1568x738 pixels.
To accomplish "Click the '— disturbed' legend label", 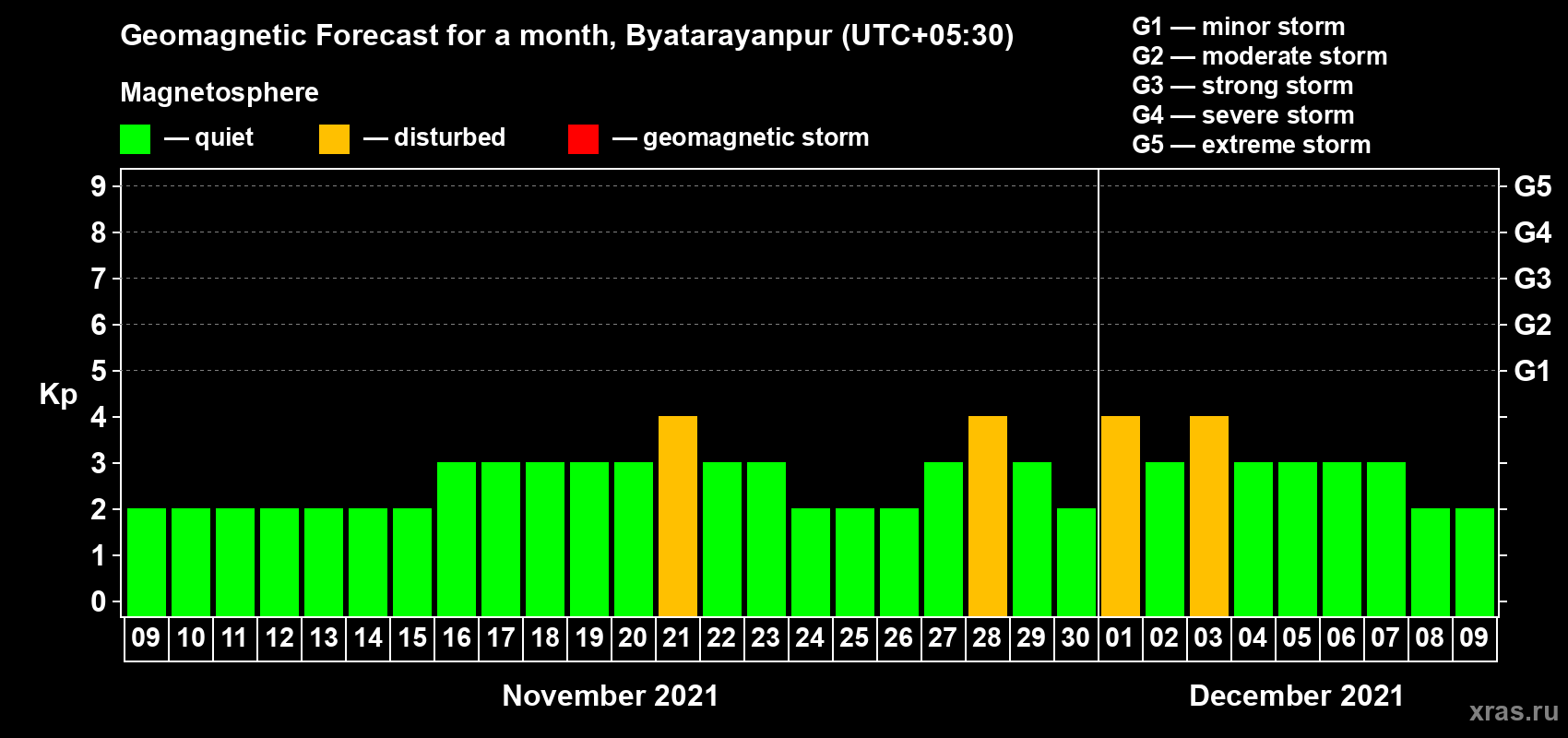I will [434, 137].
